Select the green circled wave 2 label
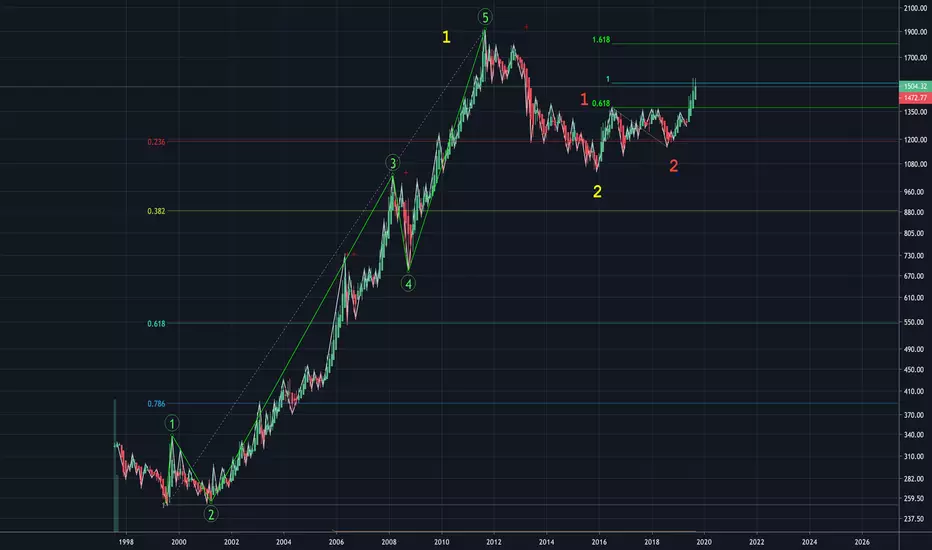The image size is (932, 550). coord(211,514)
